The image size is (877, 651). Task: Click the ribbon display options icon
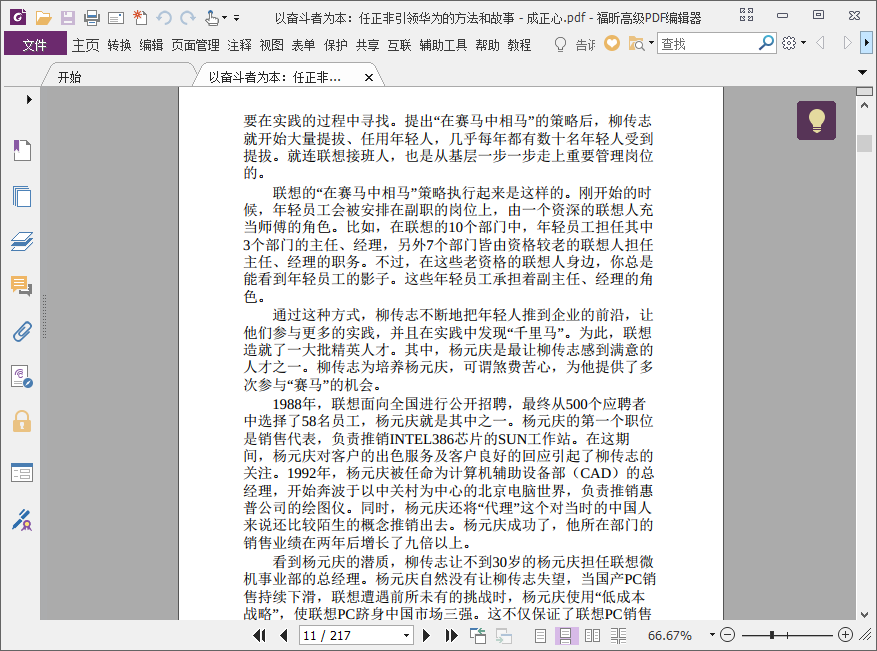point(746,15)
